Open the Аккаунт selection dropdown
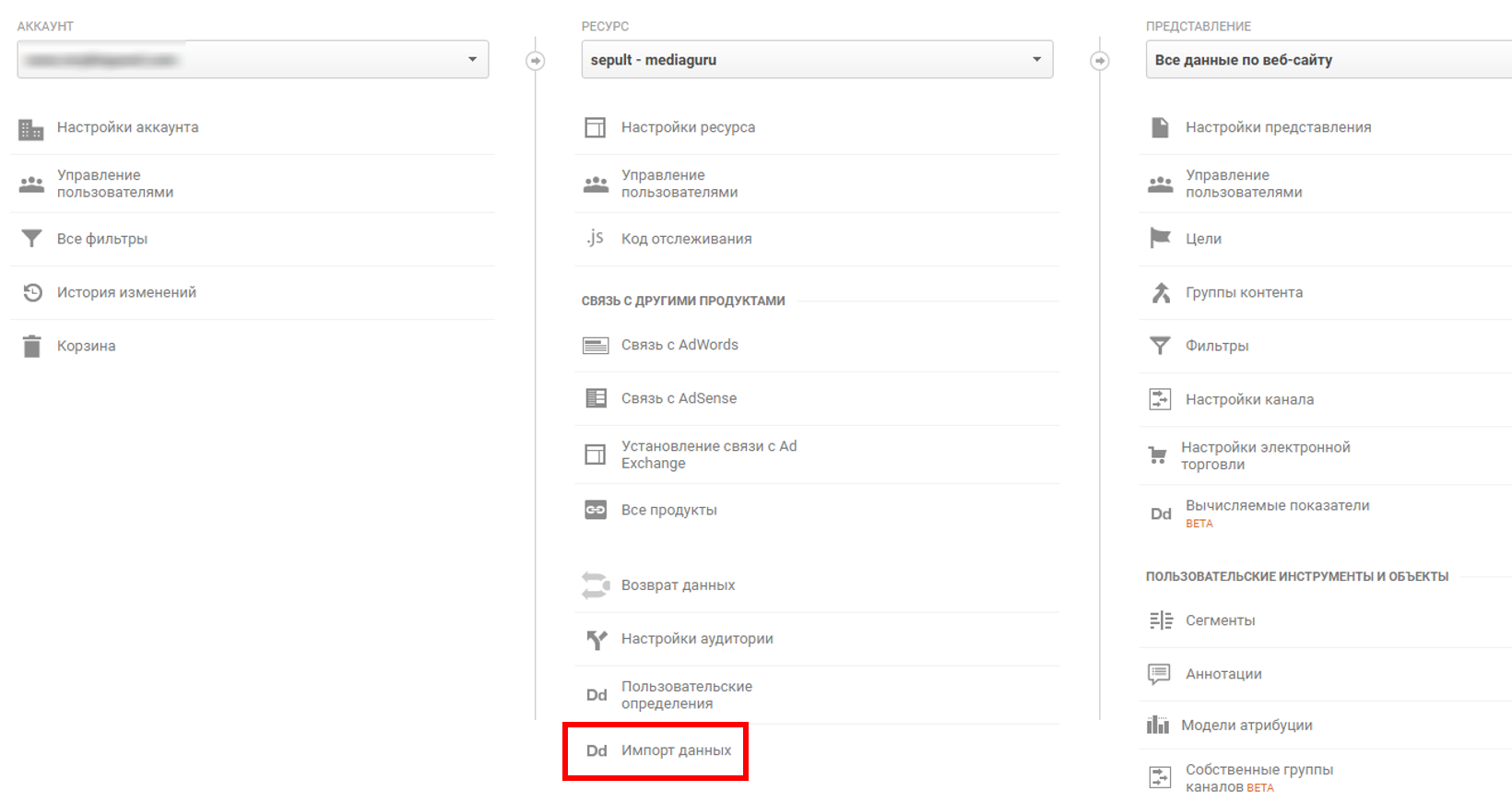Screen dimensions: 1512x803 [253, 60]
